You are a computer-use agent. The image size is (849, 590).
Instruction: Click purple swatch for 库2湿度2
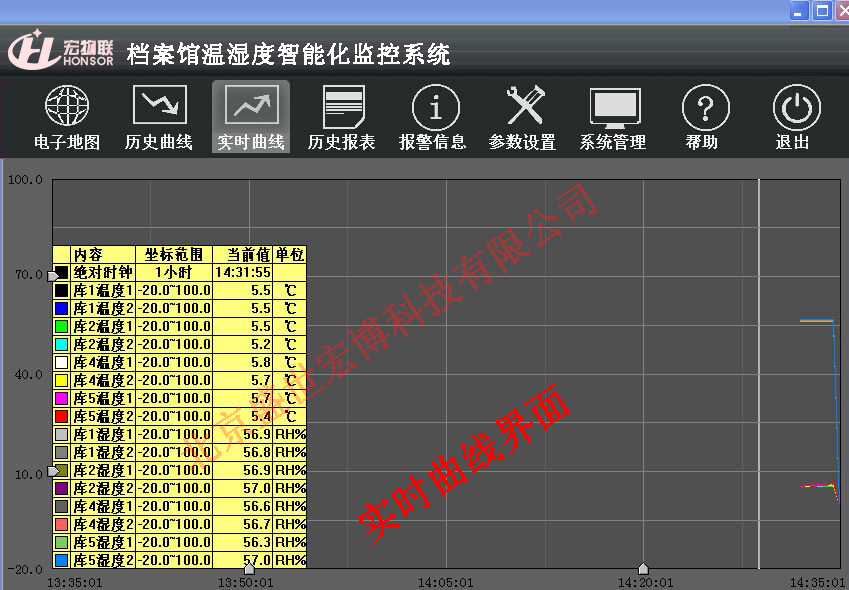pyautogui.click(x=62, y=488)
